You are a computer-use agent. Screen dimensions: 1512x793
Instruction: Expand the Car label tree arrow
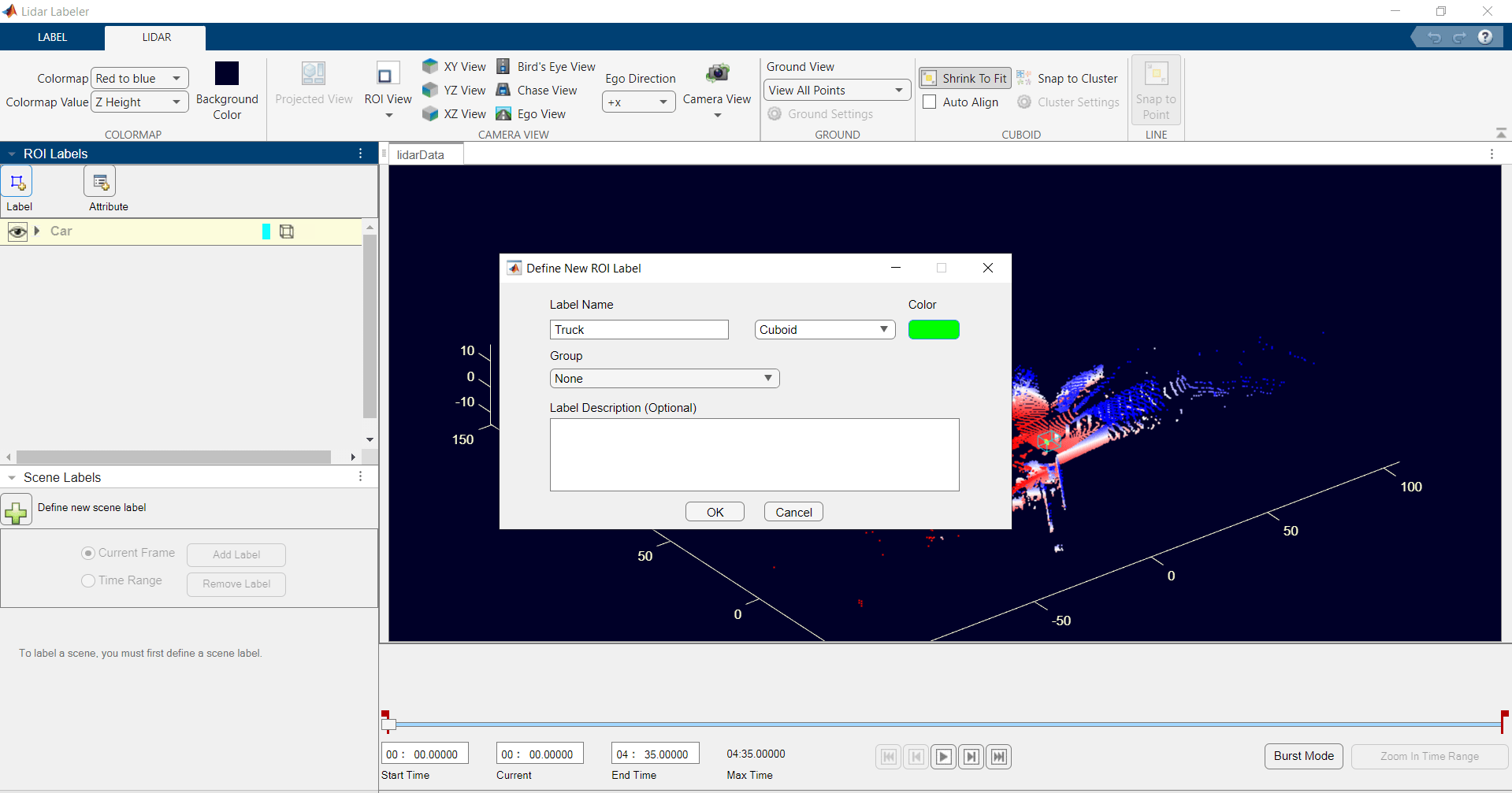[x=37, y=231]
